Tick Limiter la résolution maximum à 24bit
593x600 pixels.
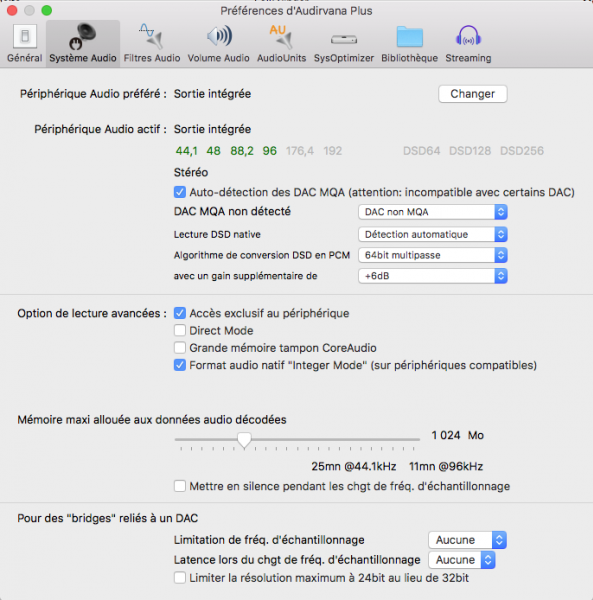click(180, 578)
